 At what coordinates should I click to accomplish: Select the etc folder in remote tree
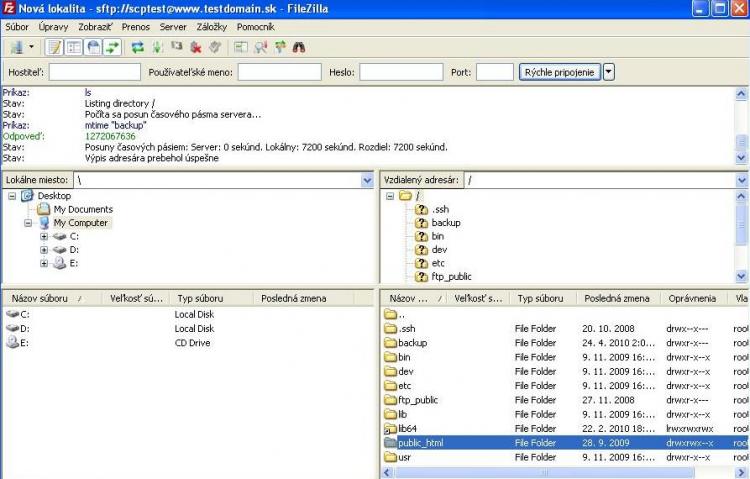[x=438, y=263]
